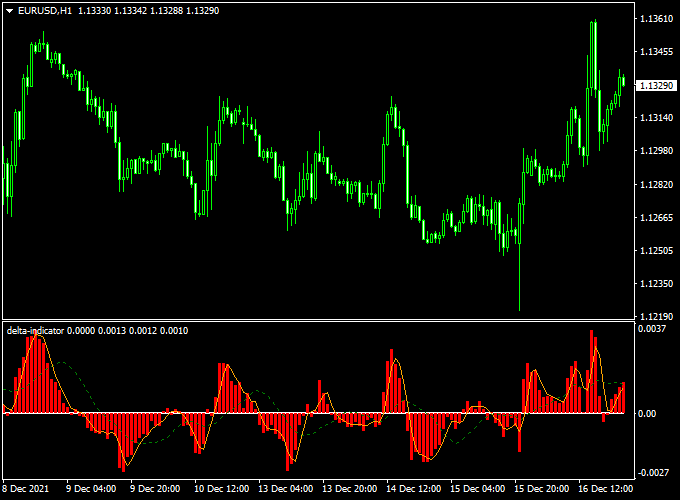Select the 1.13140 price axis label

coord(657,118)
